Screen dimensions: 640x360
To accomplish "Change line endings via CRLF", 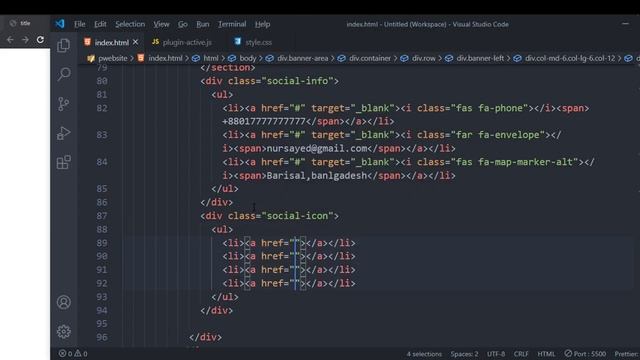I will click(x=521, y=354).
